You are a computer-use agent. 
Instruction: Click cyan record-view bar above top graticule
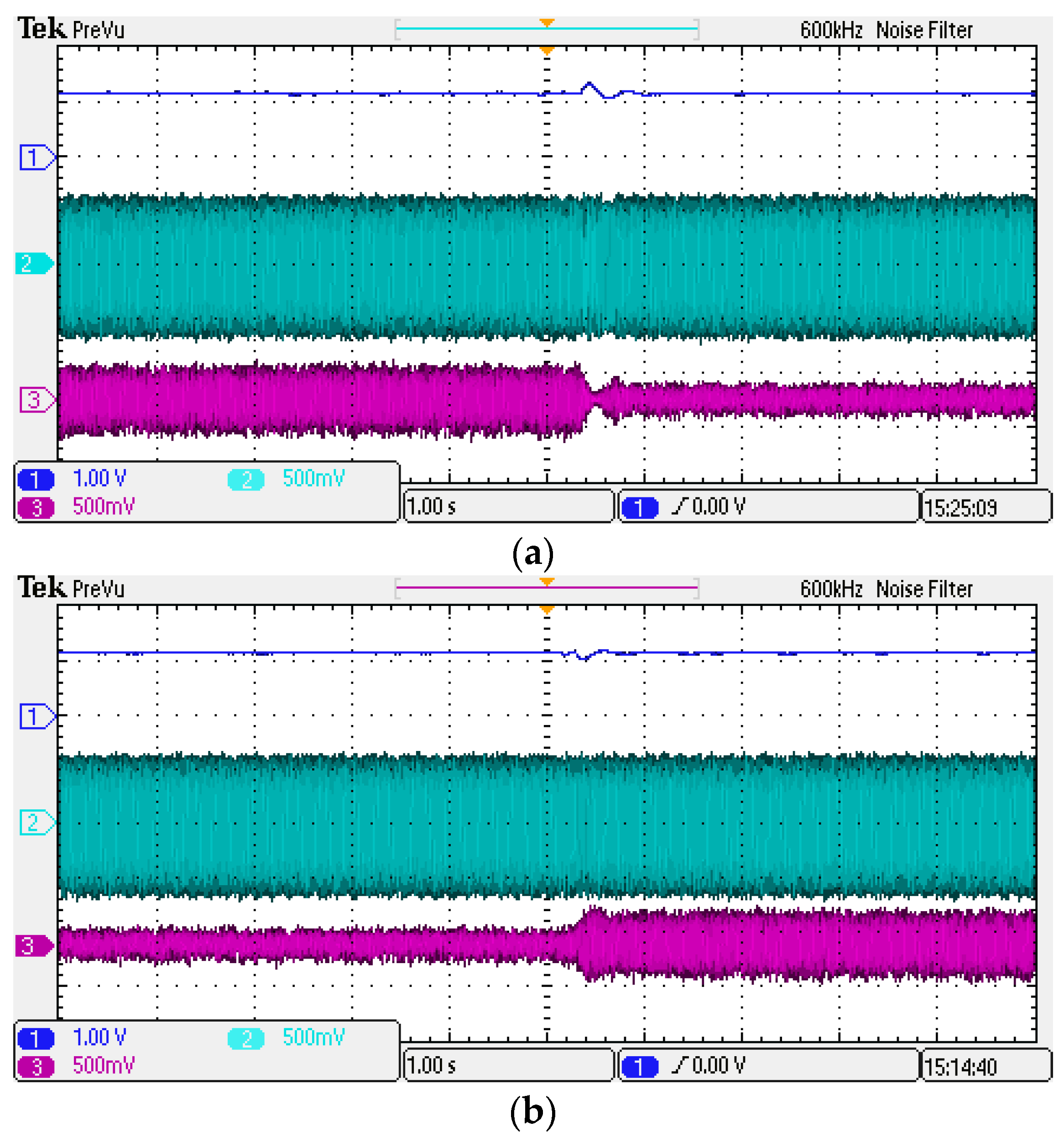coord(471,28)
